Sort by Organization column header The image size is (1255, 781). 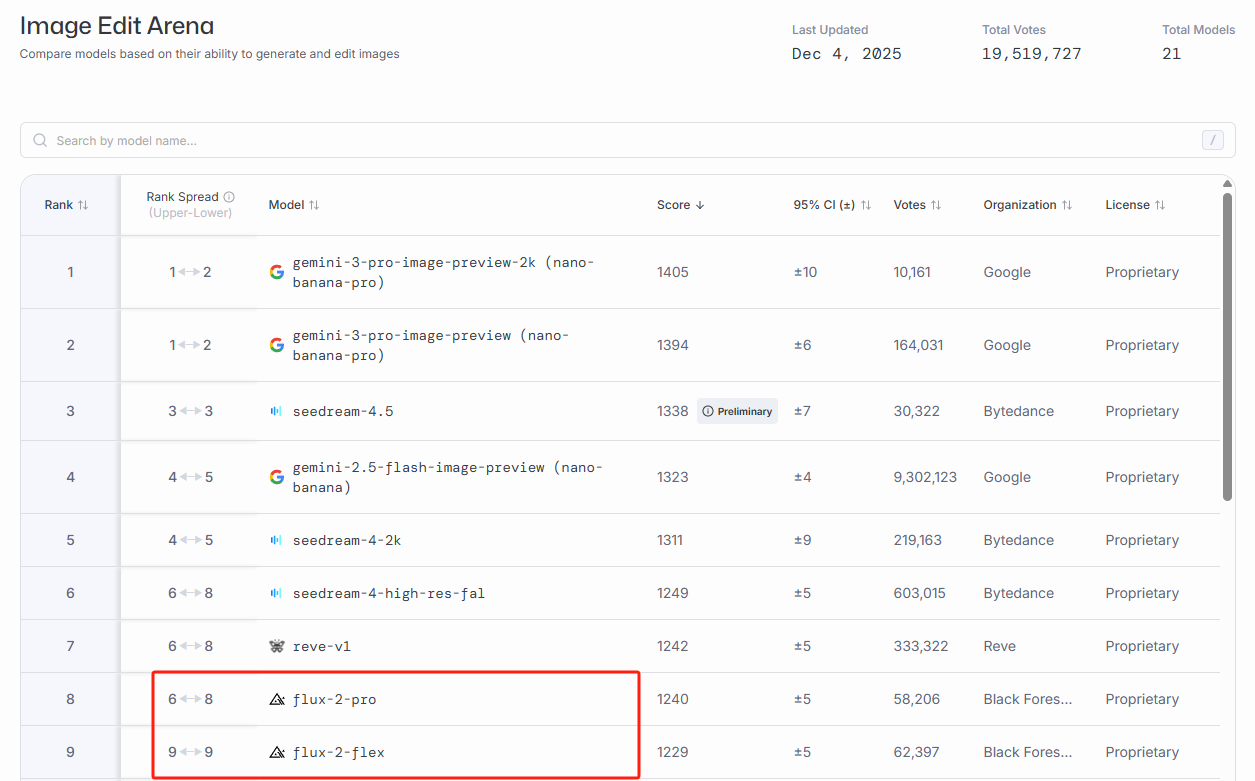point(1027,205)
